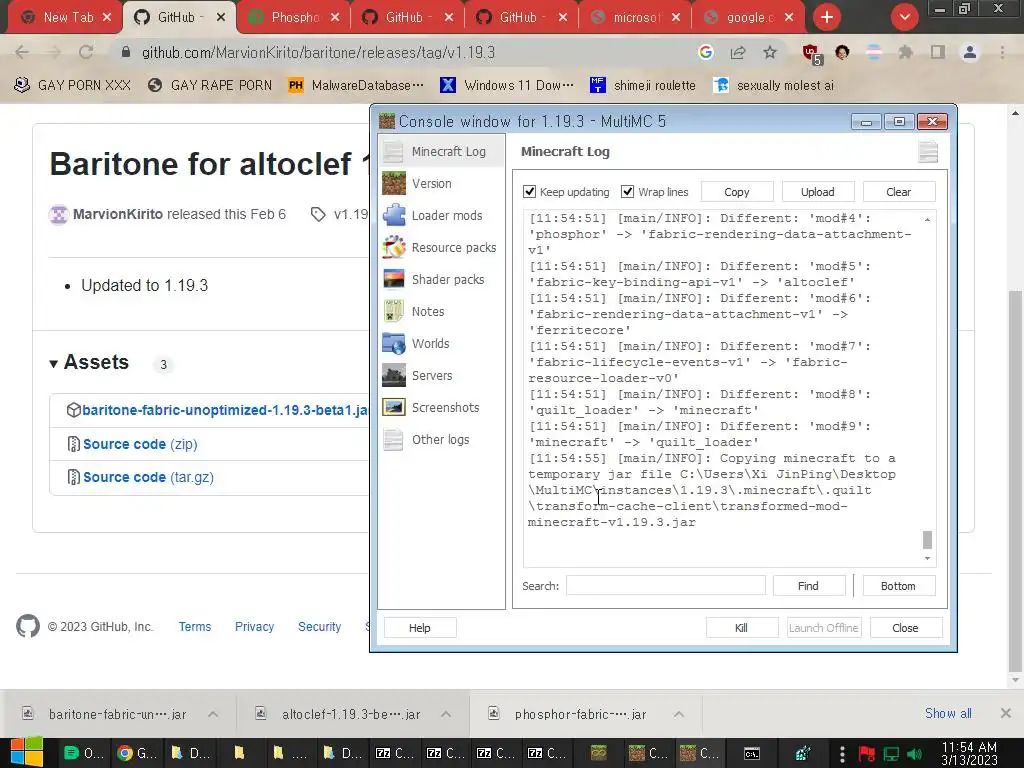Open the Chrome three-dot menu
Image resolution: width=1024 pixels, height=768 pixels.
tap(1002, 52)
